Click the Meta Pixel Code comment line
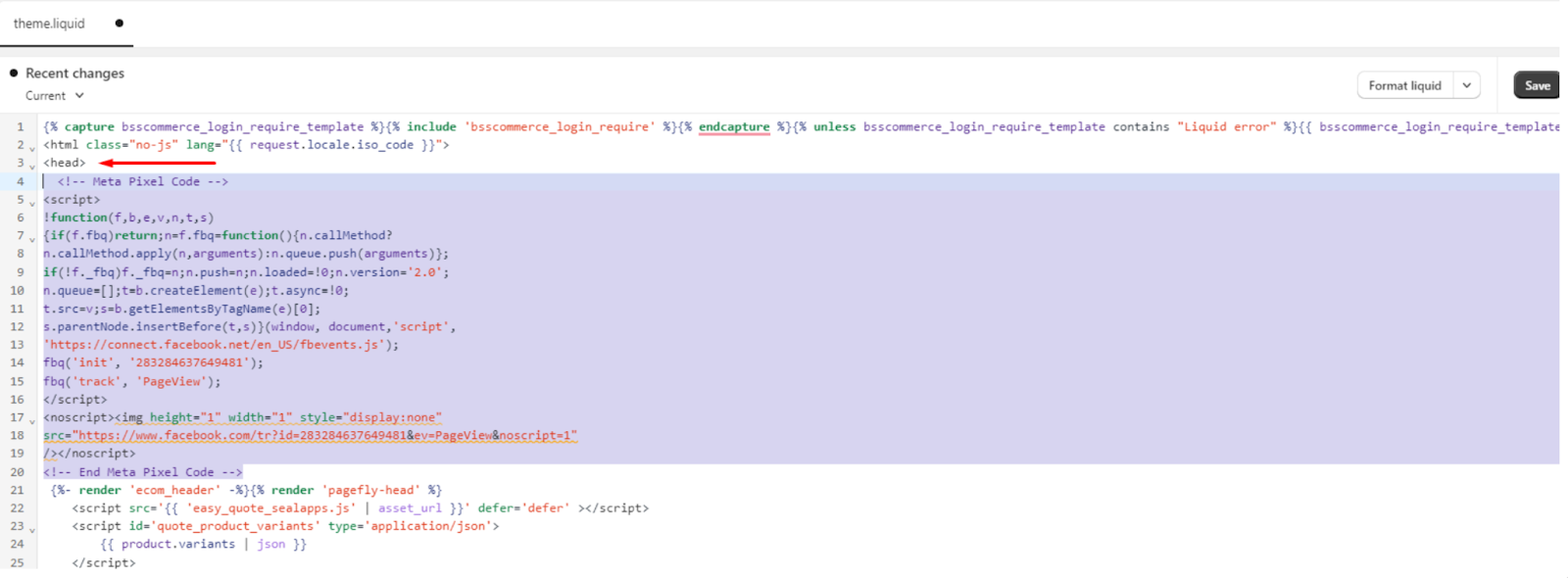Viewport: 1568px width, 578px height. tap(142, 181)
